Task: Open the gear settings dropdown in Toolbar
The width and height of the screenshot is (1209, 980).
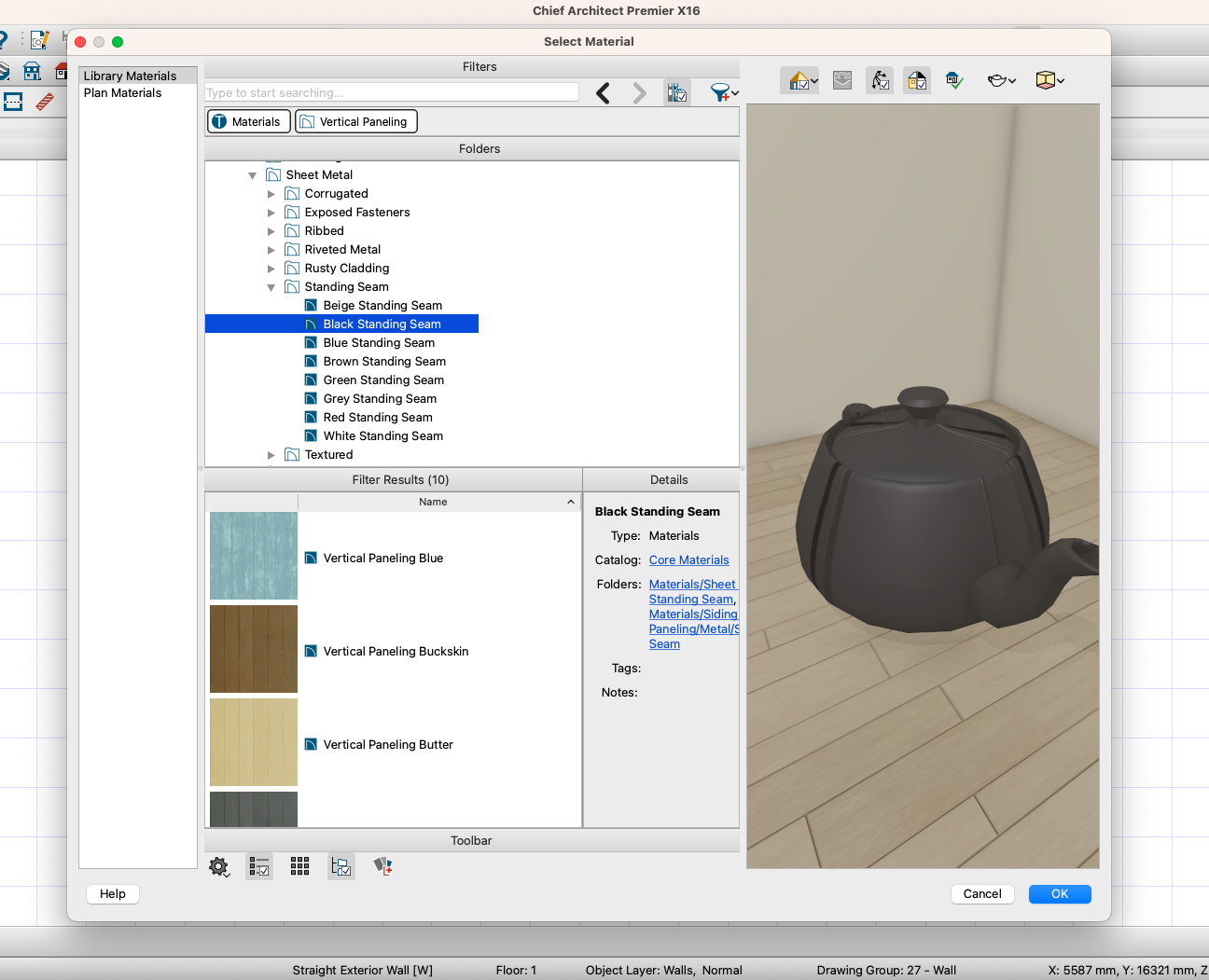Action: tap(219, 867)
